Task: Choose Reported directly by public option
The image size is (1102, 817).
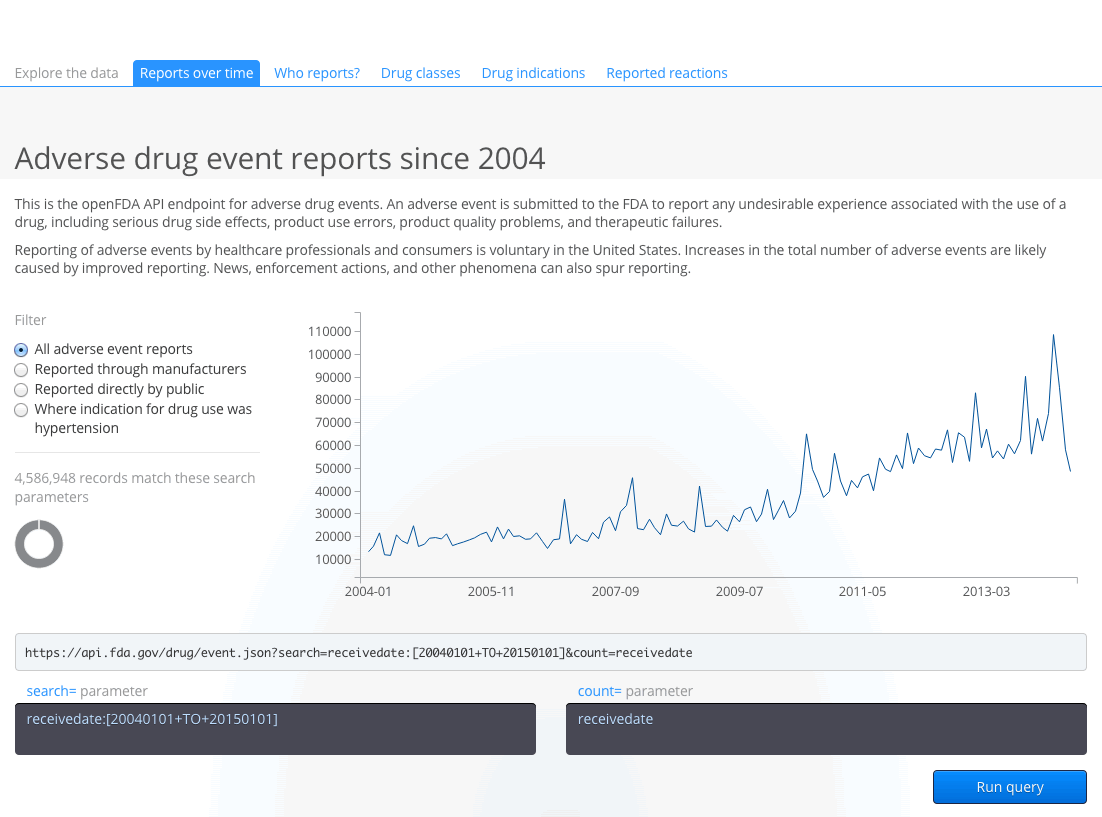Action: pyautogui.click(x=21, y=390)
